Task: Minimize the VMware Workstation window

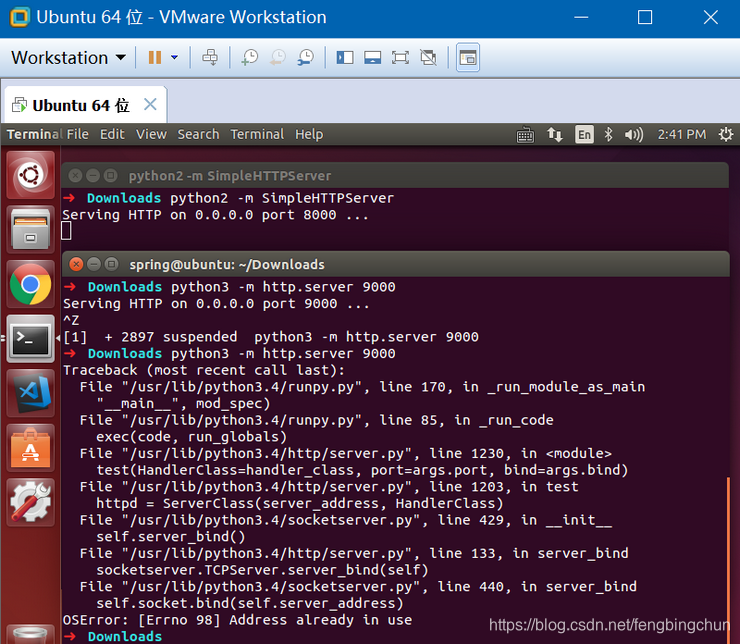Action: (x=581, y=17)
